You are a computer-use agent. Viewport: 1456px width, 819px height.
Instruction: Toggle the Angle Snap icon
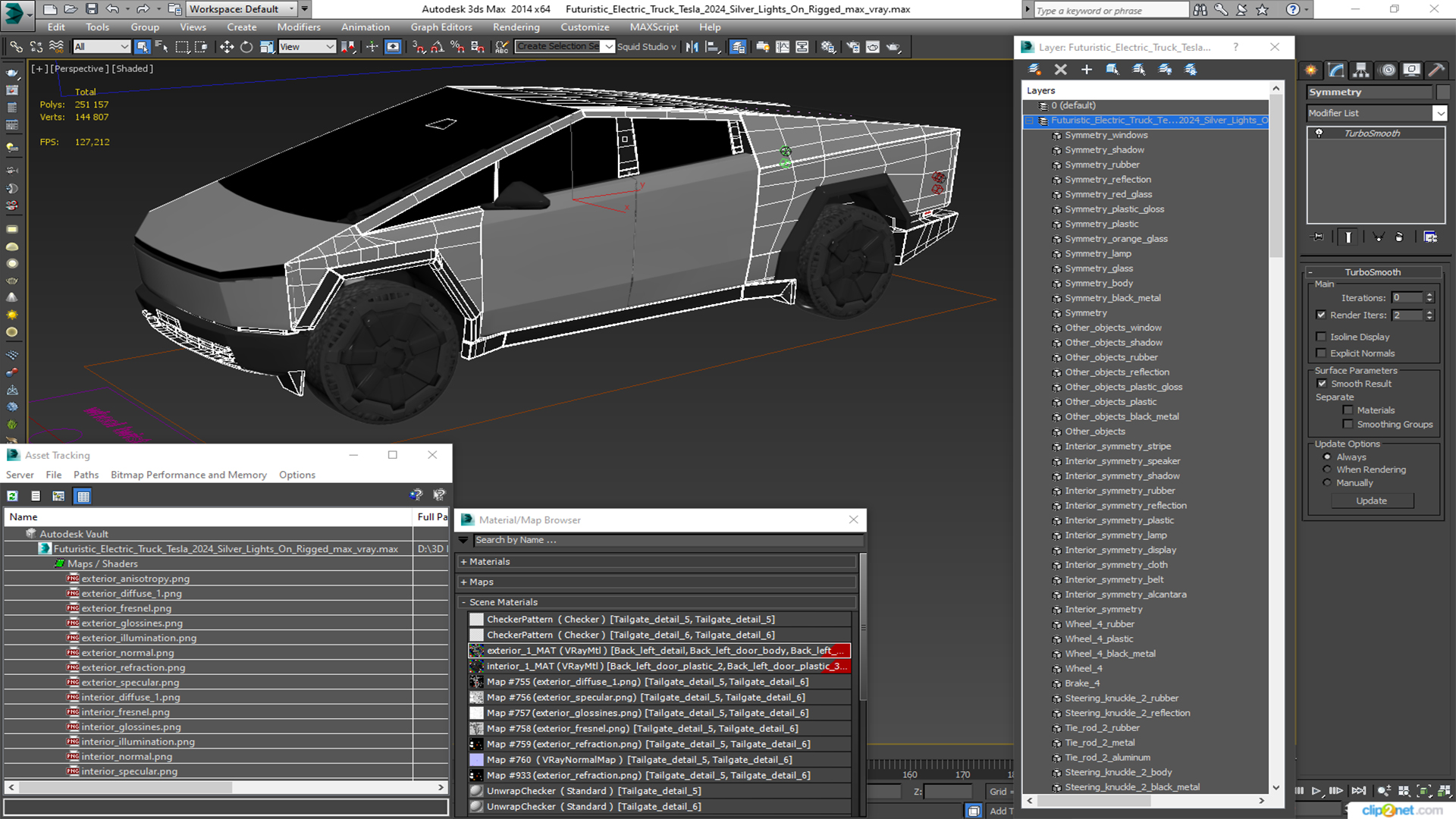tap(438, 47)
